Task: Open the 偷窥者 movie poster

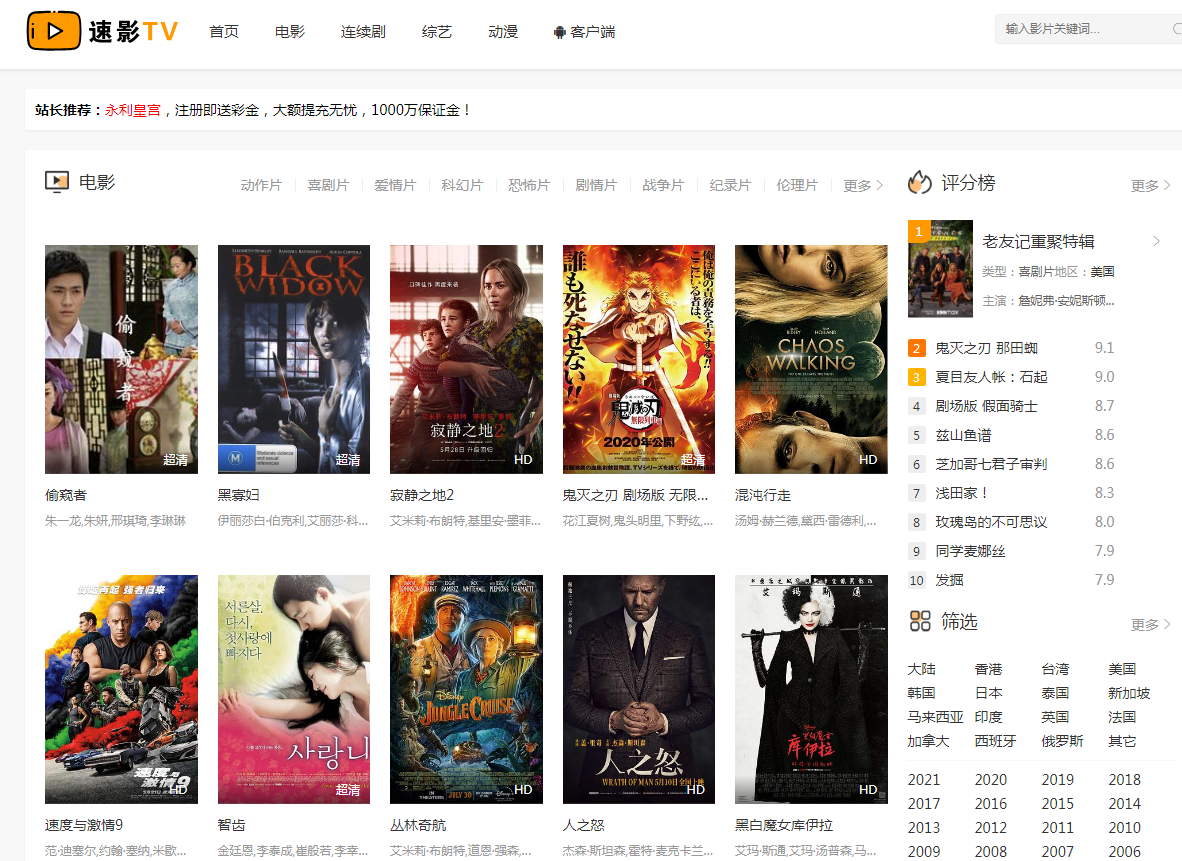Action: 121,359
